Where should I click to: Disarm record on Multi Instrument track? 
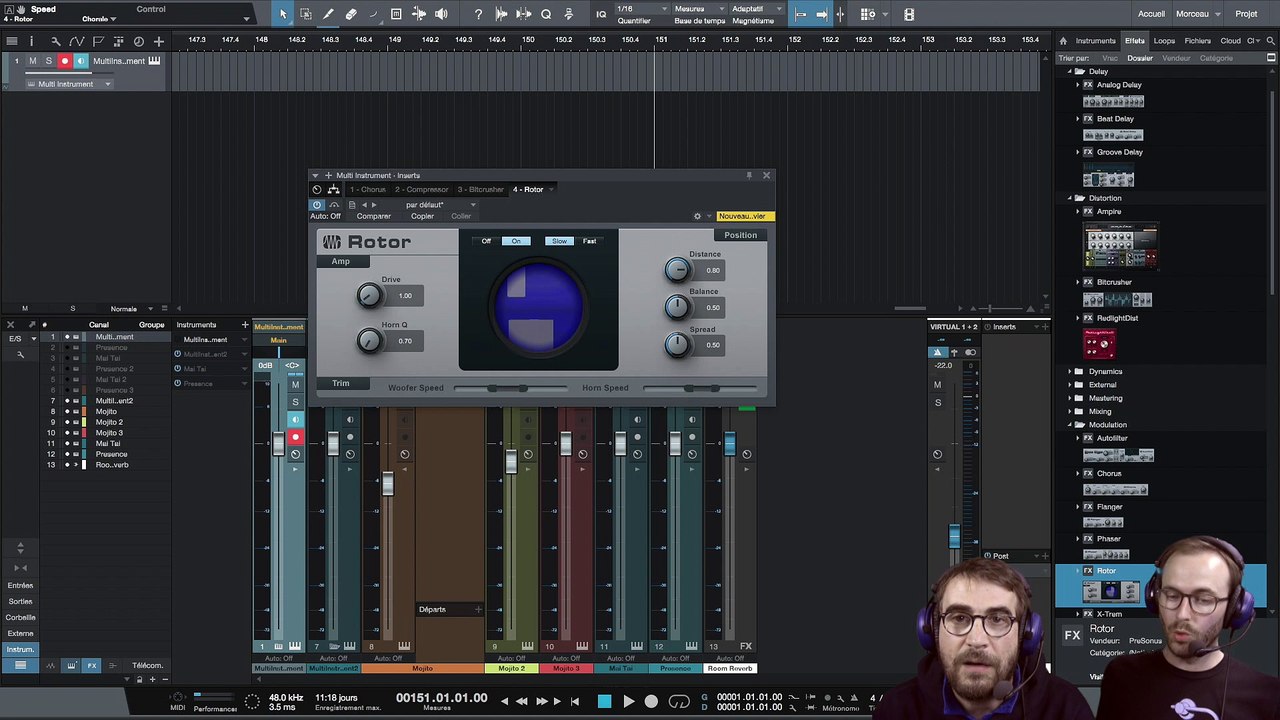pyautogui.click(x=64, y=61)
